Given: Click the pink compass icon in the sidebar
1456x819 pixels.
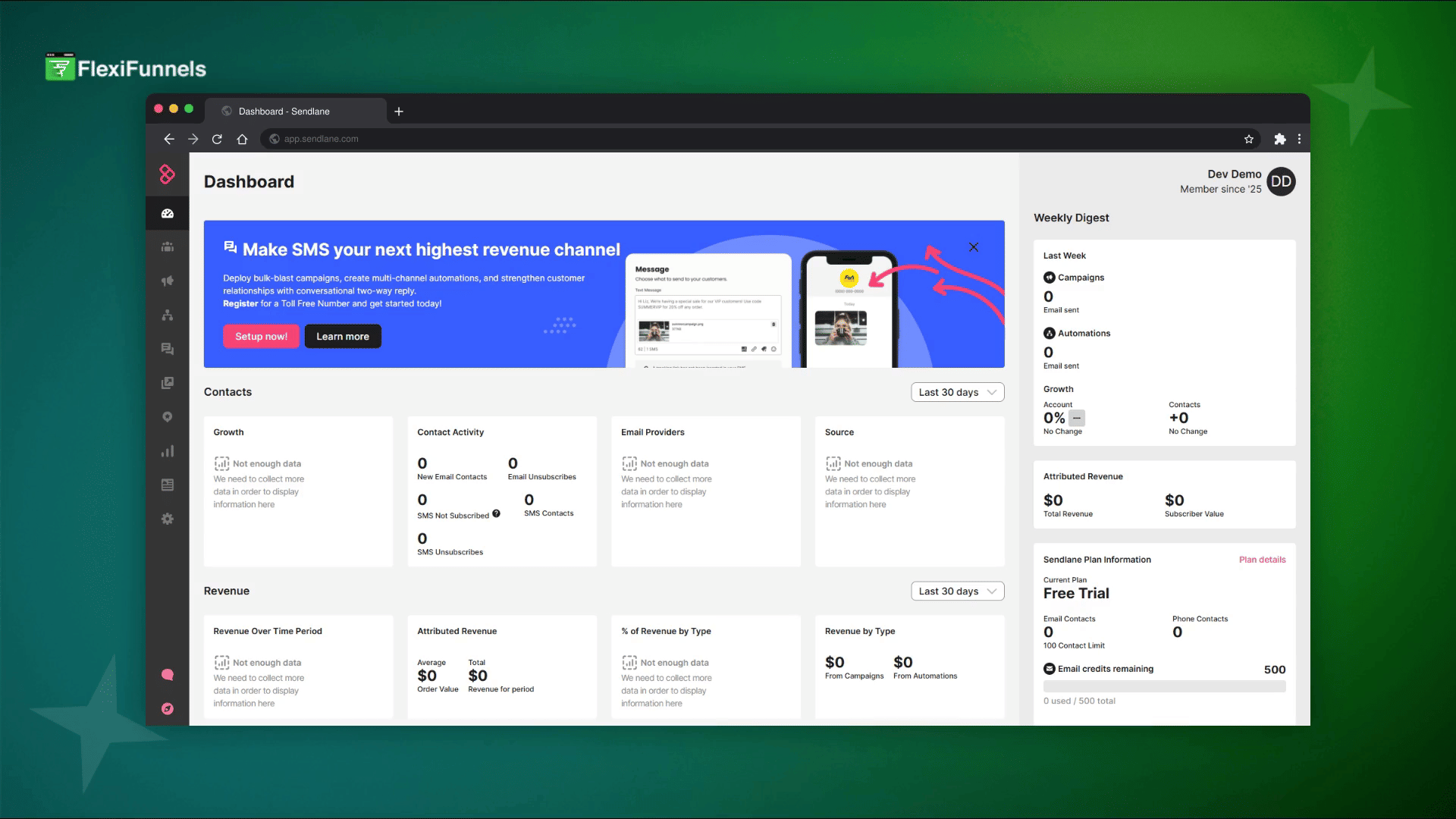Looking at the screenshot, I should point(168,709).
